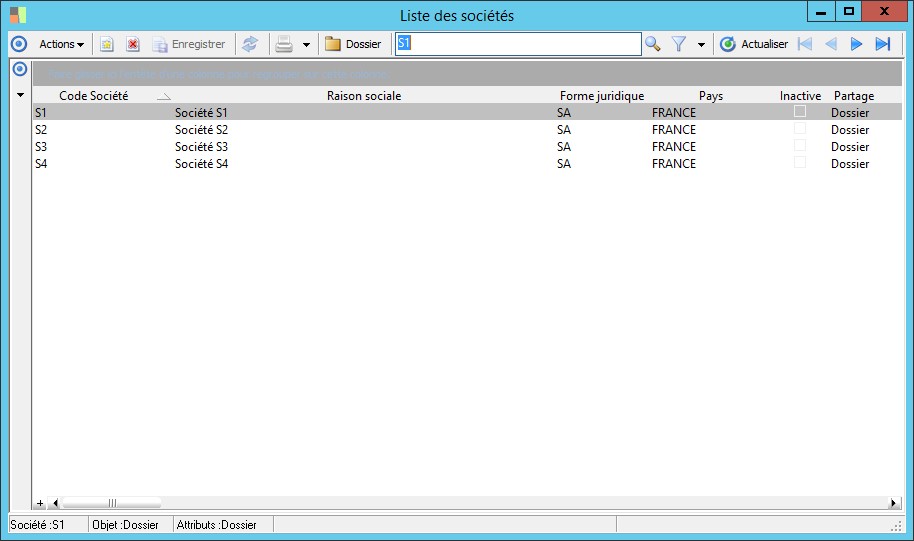
Task: Click the Pays column header
Action: (x=711, y=96)
